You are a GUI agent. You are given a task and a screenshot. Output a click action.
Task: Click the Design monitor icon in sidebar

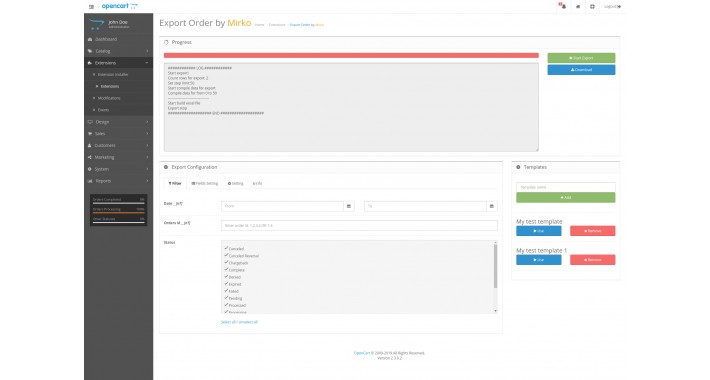[90, 122]
